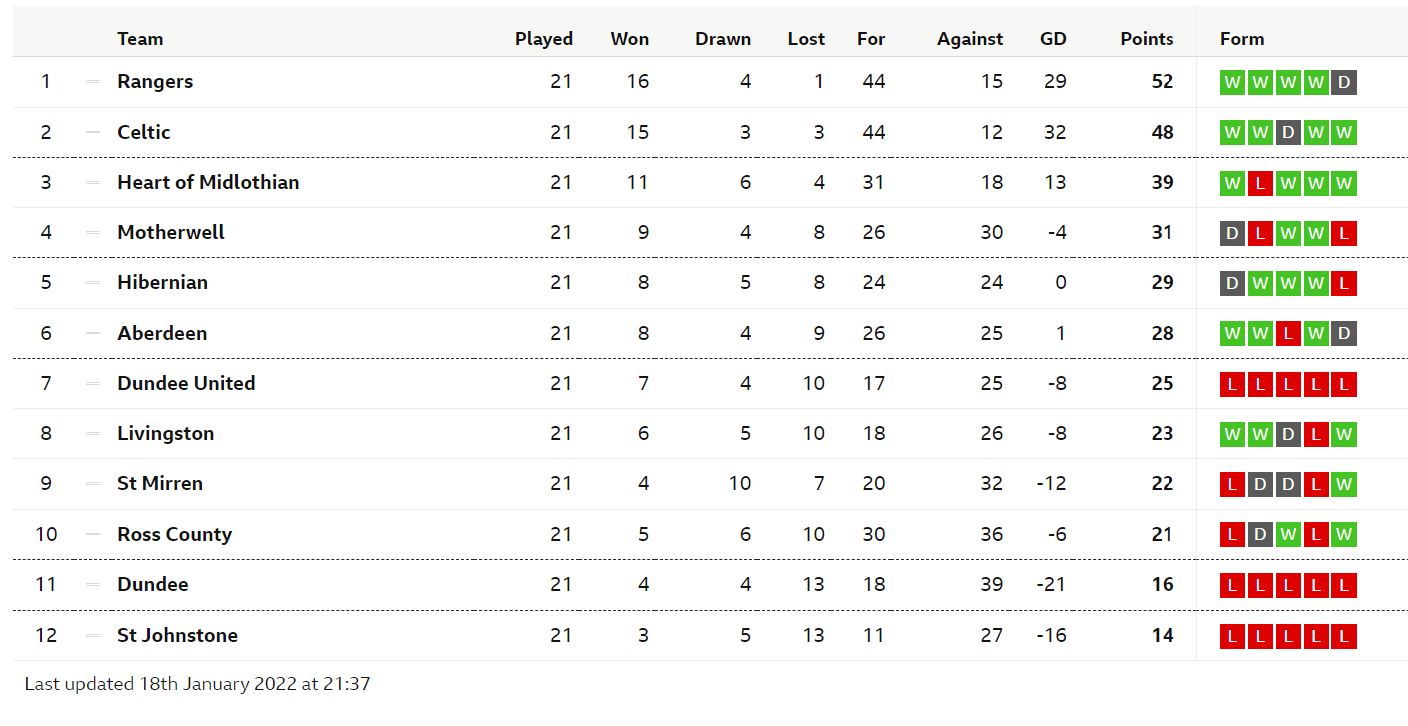Open the Dundee United team link

click(x=186, y=383)
